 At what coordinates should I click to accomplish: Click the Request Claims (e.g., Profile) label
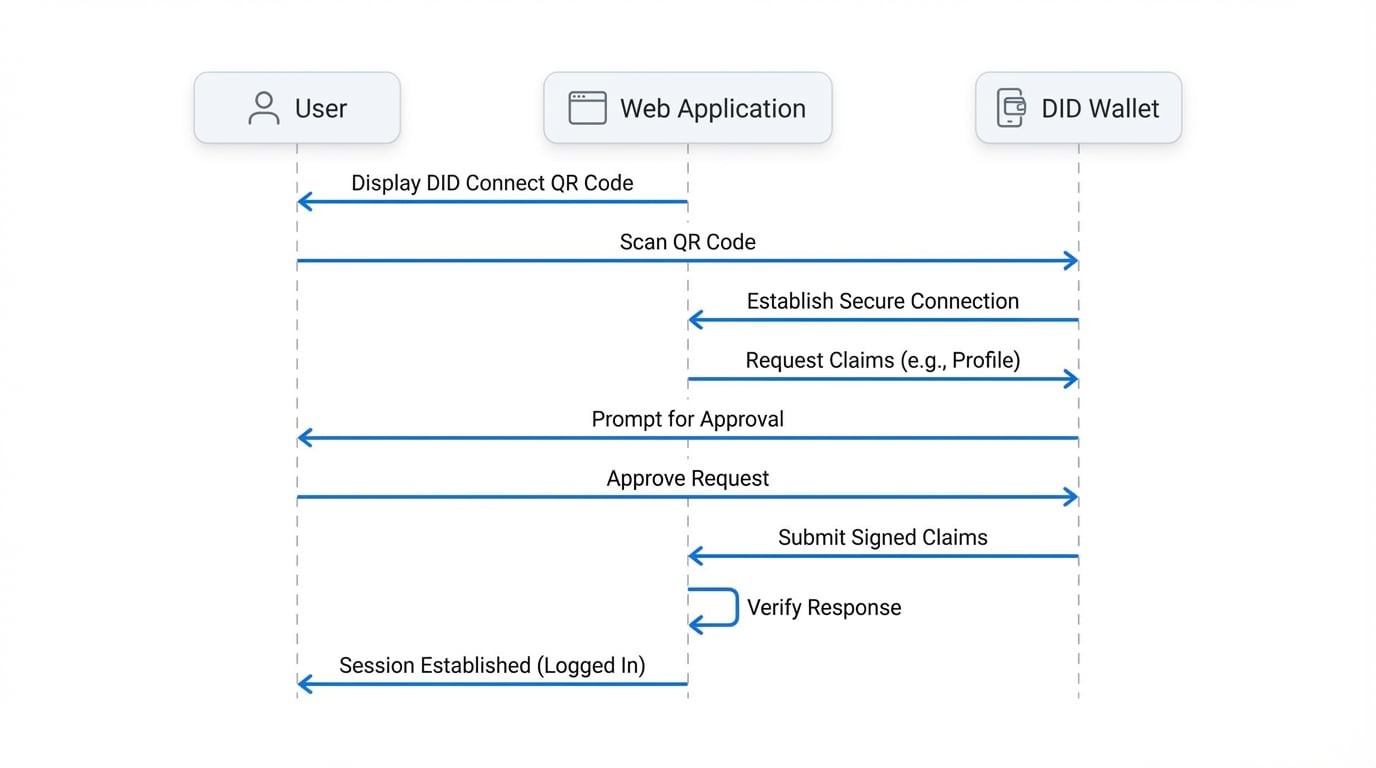click(x=883, y=360)
